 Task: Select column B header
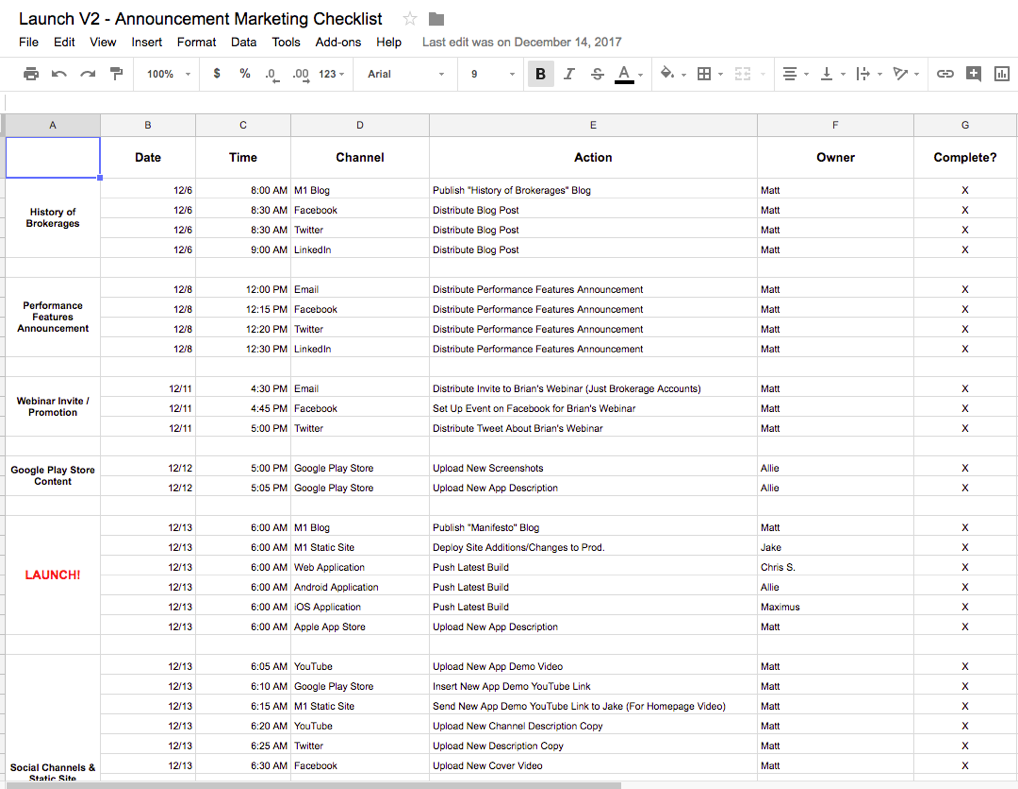point(148,125)
